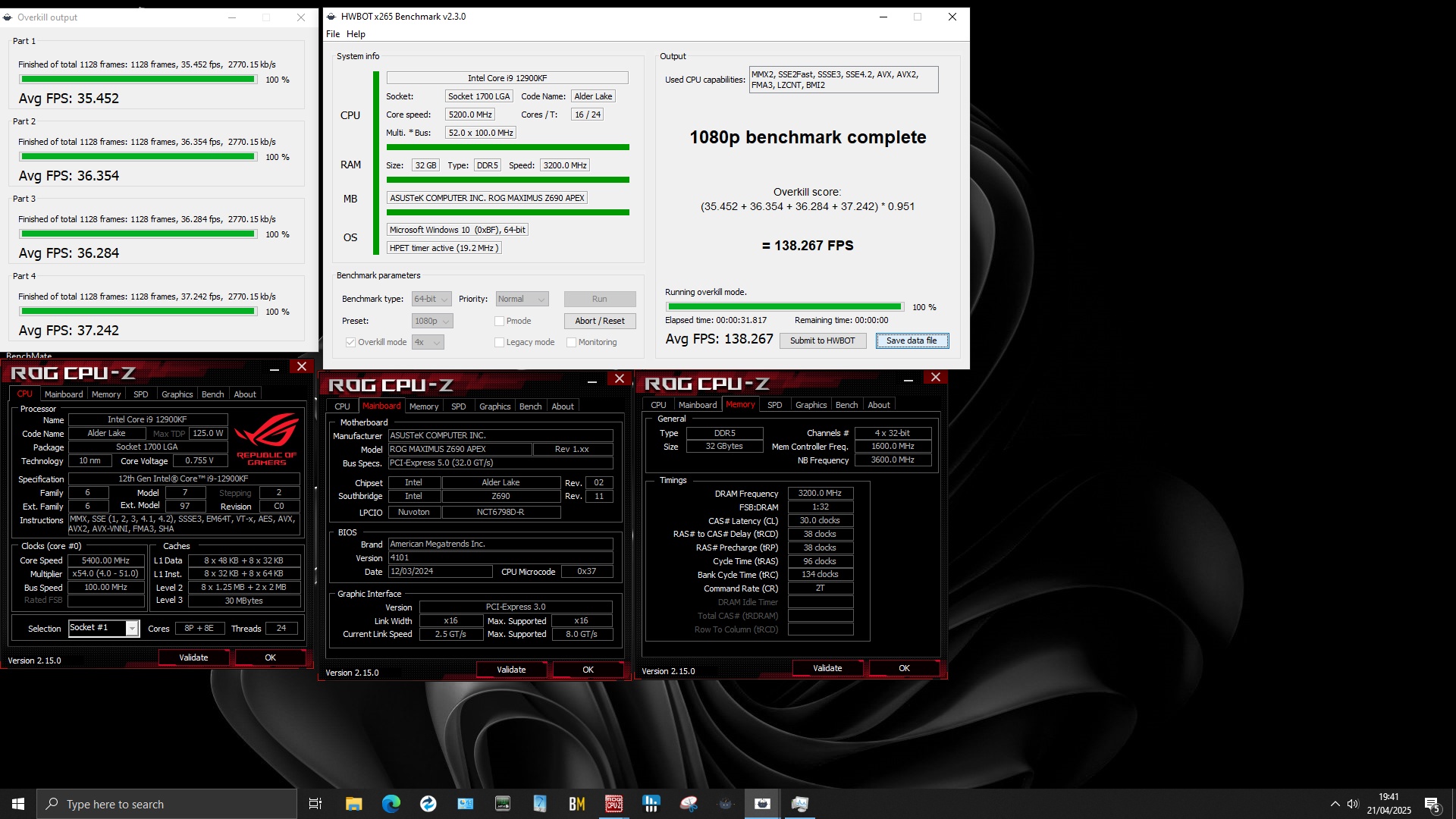
Task: Open the Help menu in HWBOT x265
Action: pos(356,34)
